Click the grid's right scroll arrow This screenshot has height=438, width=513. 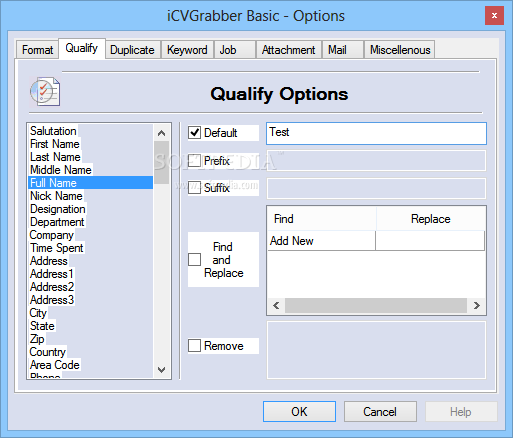[x=477, y=305]
